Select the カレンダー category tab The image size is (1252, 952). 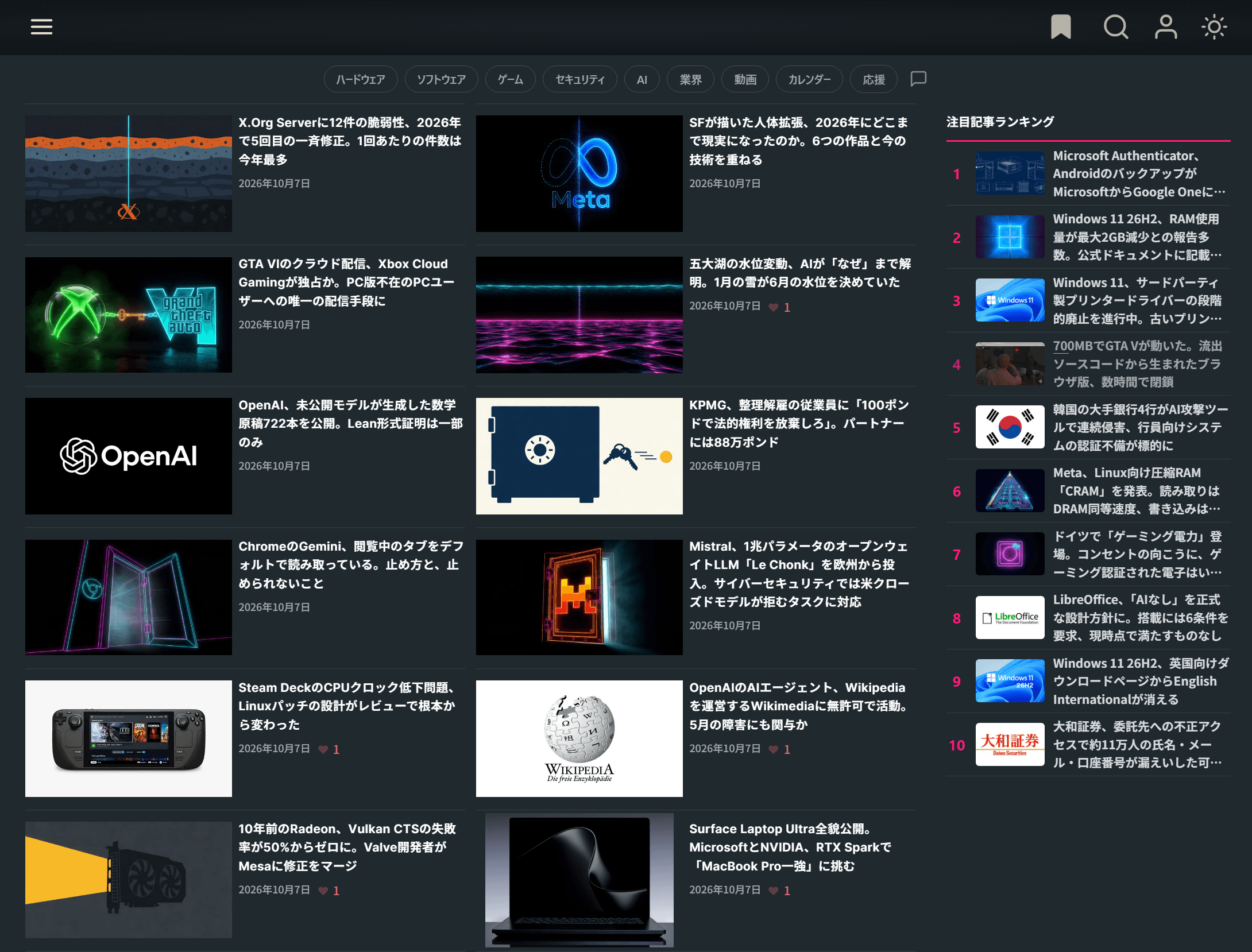tap(809, 79)
